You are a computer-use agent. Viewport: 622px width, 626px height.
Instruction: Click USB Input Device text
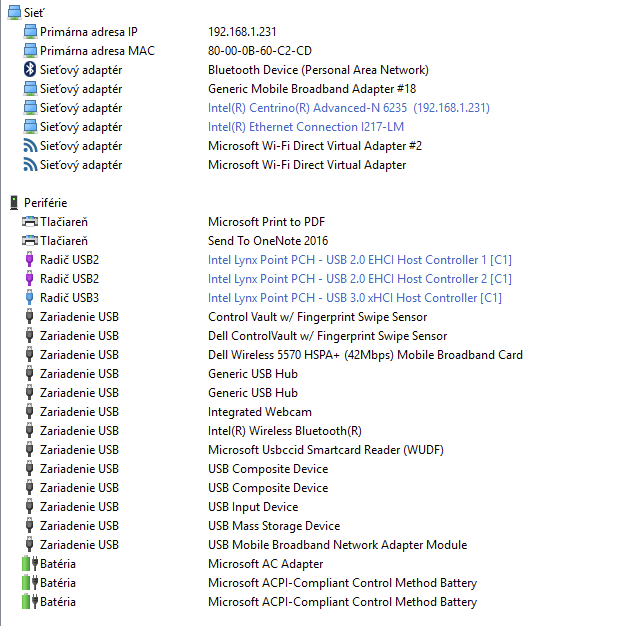click(253, 507)
